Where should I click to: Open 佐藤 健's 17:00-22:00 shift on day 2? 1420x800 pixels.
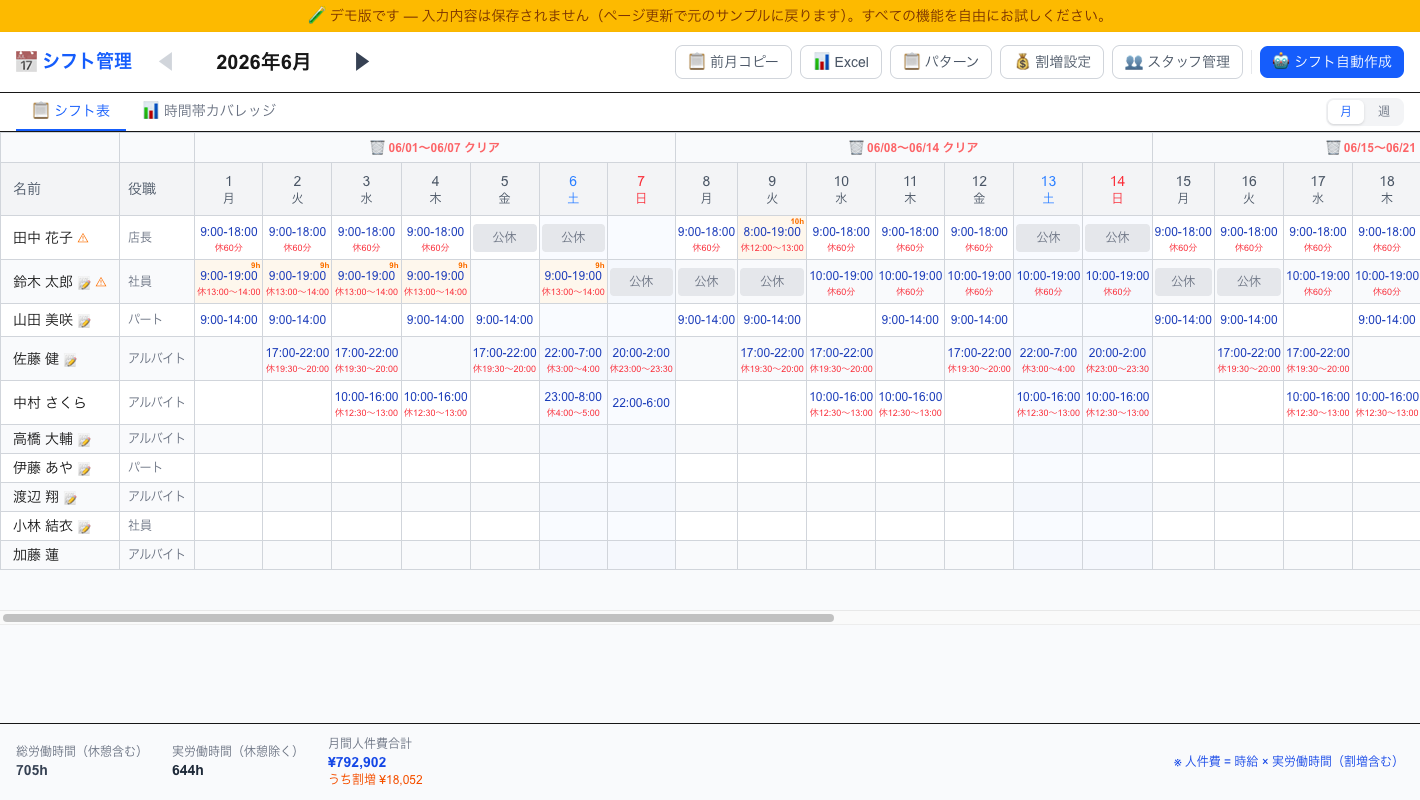[297, 359]
